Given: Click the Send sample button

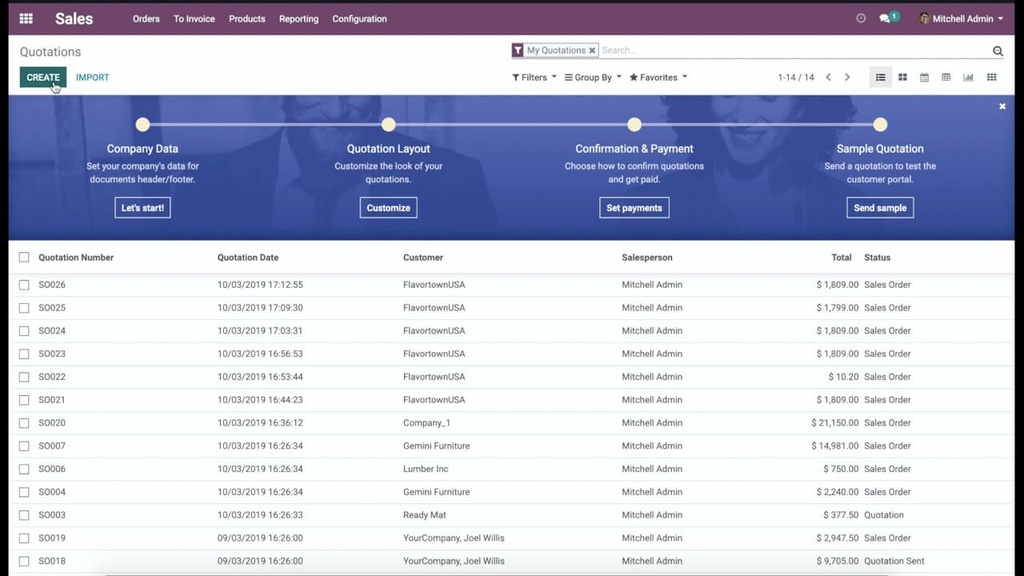Looking at the screenshot, I should coord(880,208).
